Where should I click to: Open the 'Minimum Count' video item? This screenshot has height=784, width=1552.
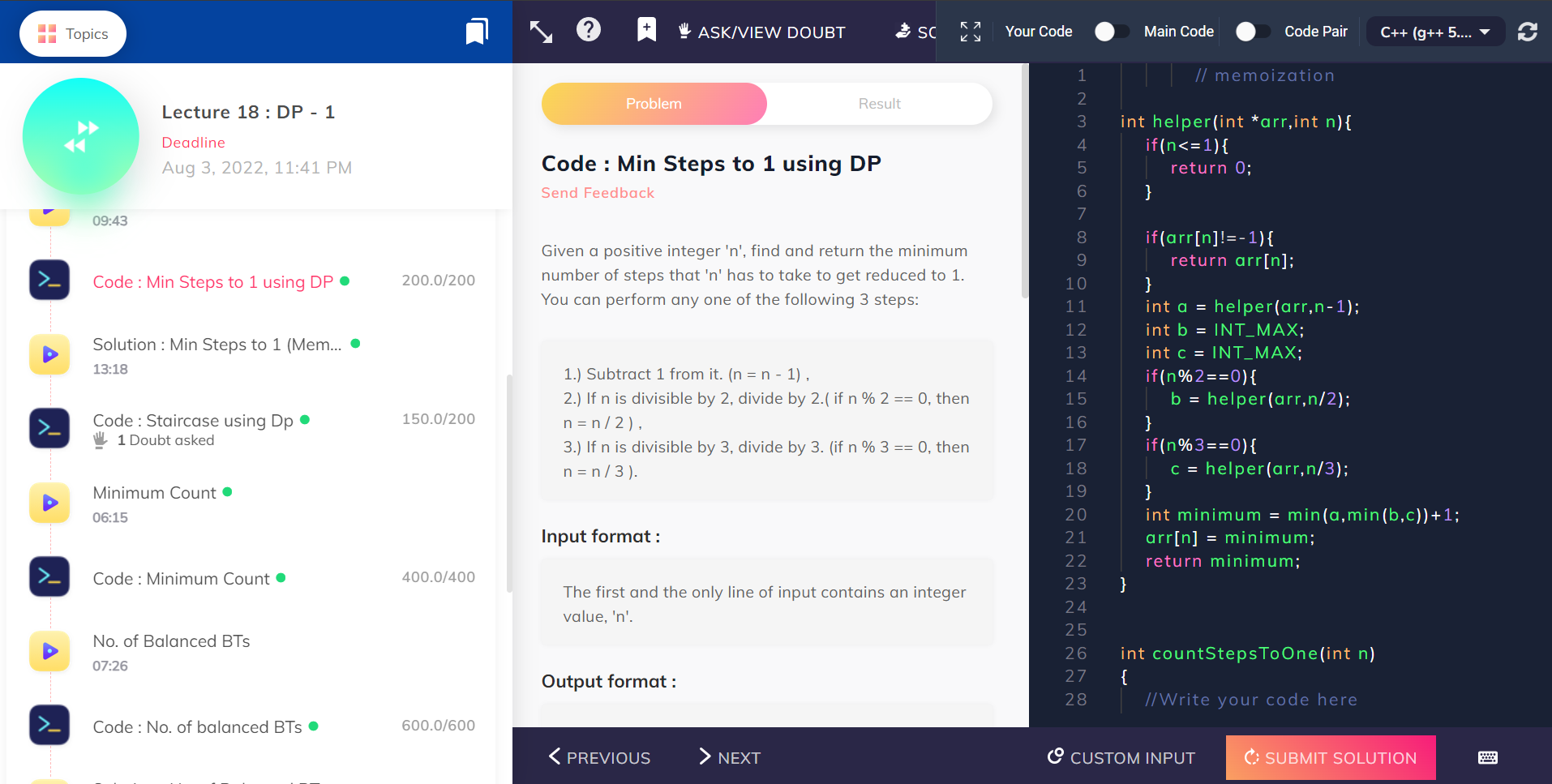coord(154,493)
